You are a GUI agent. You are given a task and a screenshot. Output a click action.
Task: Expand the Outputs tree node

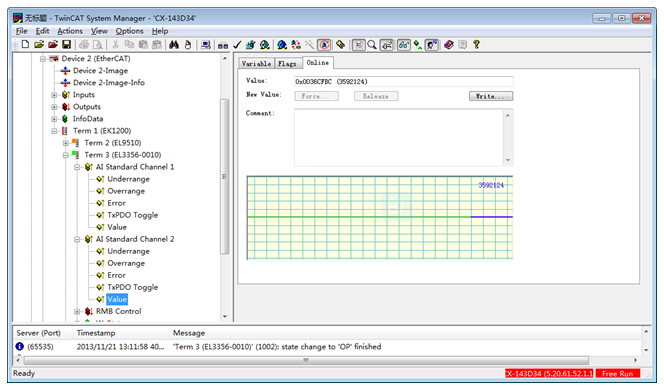(54, 107)
